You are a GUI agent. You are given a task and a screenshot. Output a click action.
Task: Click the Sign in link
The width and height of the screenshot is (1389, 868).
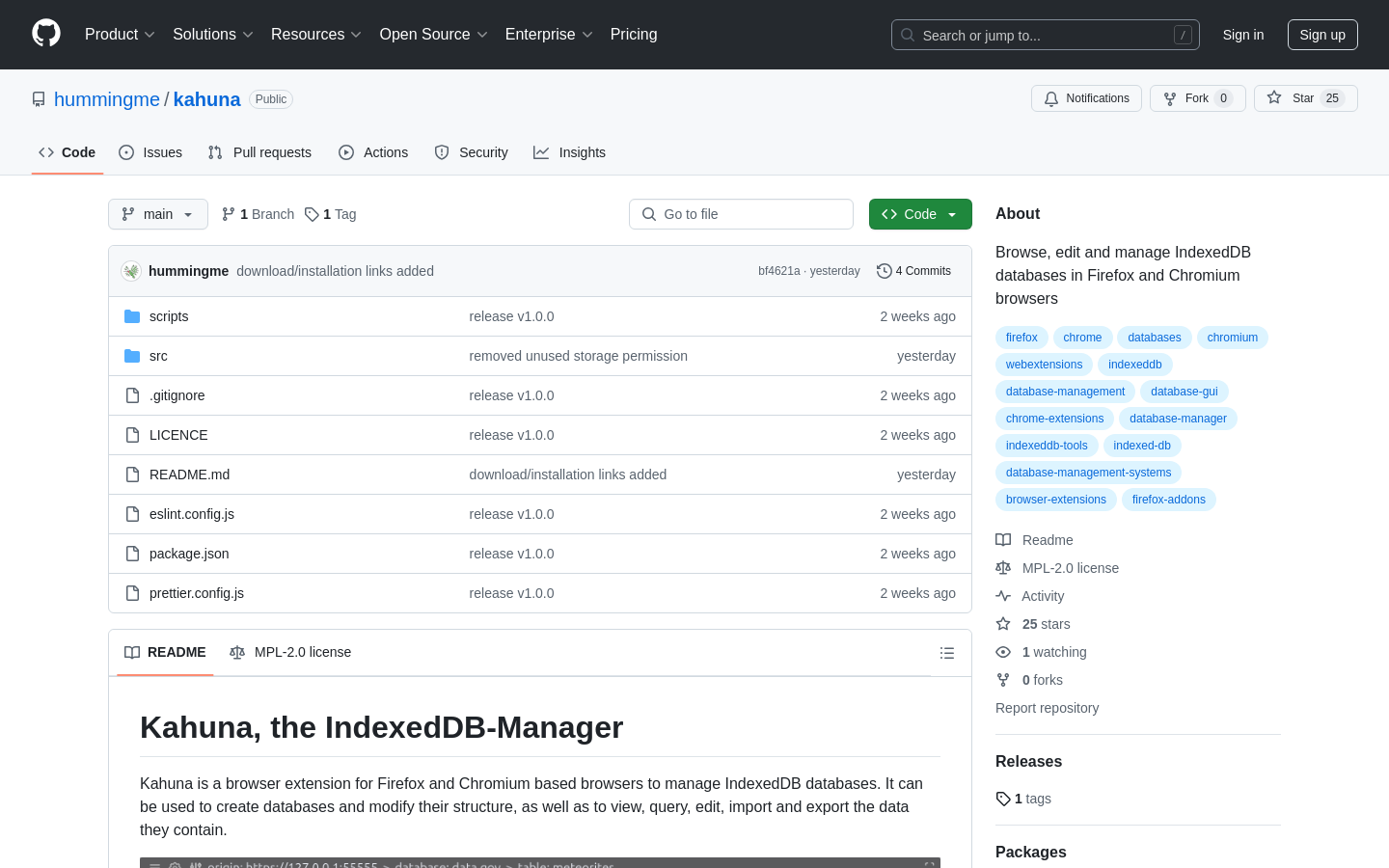[x=1243, y=35]
